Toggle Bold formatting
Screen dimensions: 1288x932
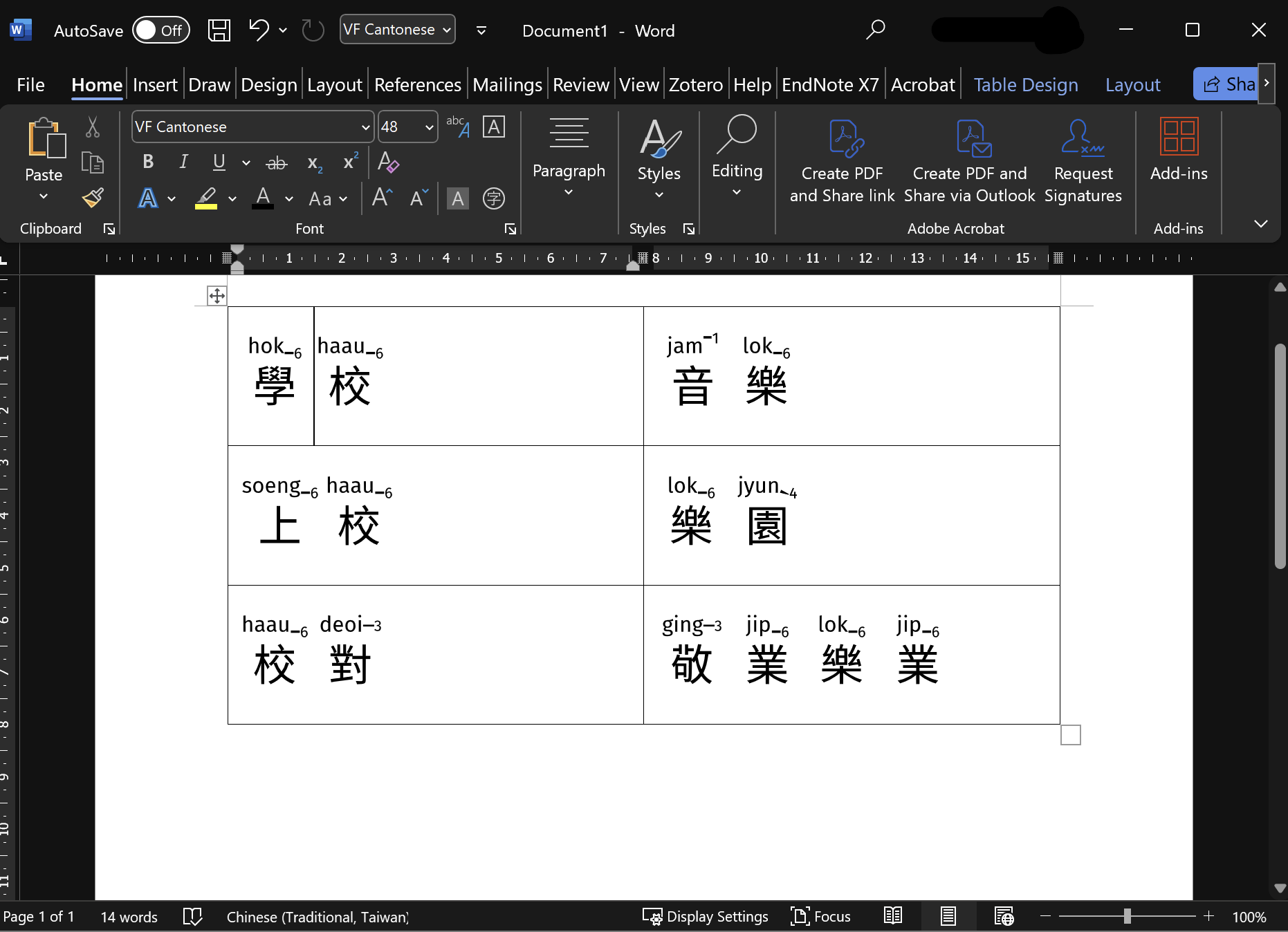[148, 162]
